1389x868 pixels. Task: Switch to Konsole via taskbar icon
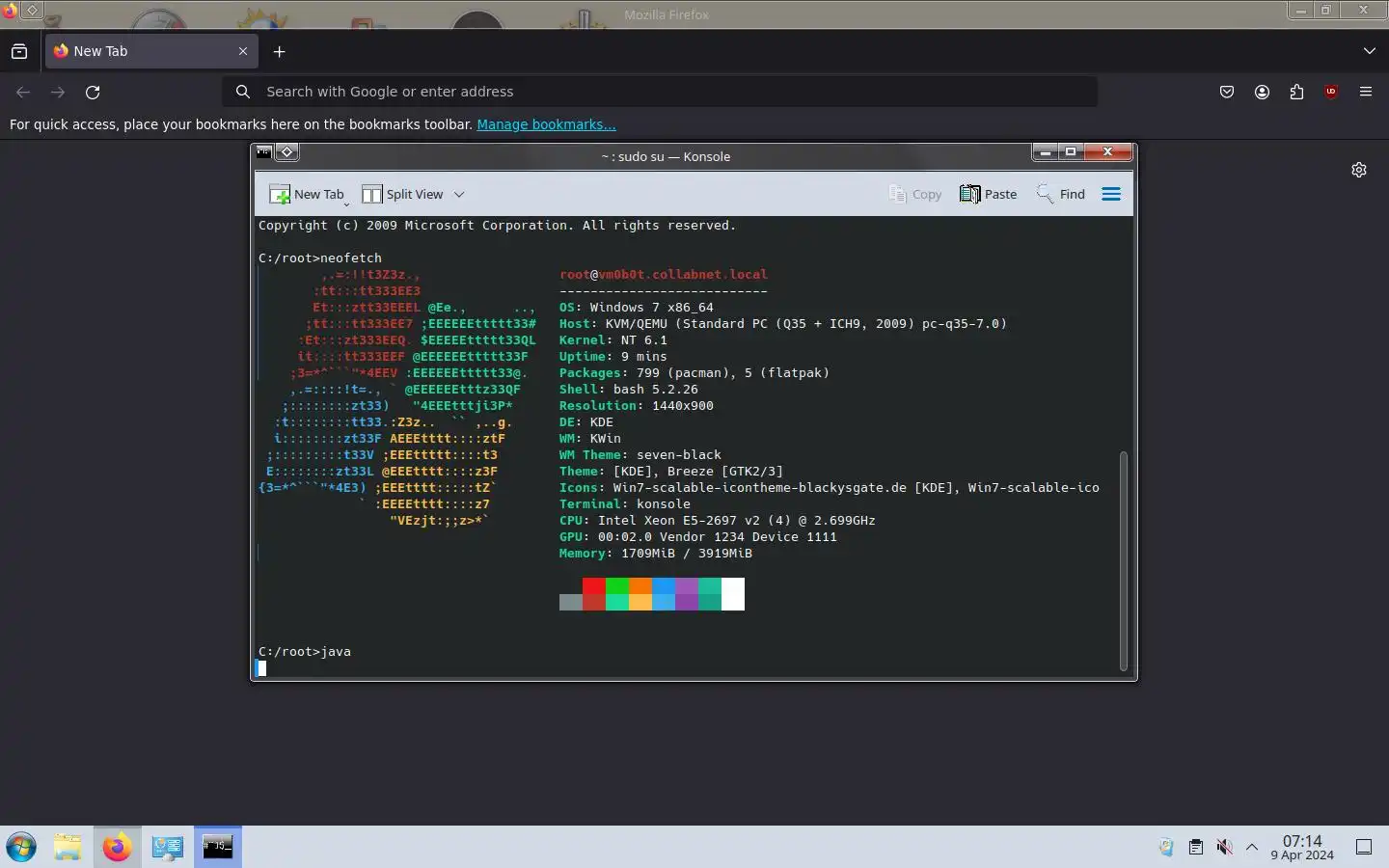218,847
